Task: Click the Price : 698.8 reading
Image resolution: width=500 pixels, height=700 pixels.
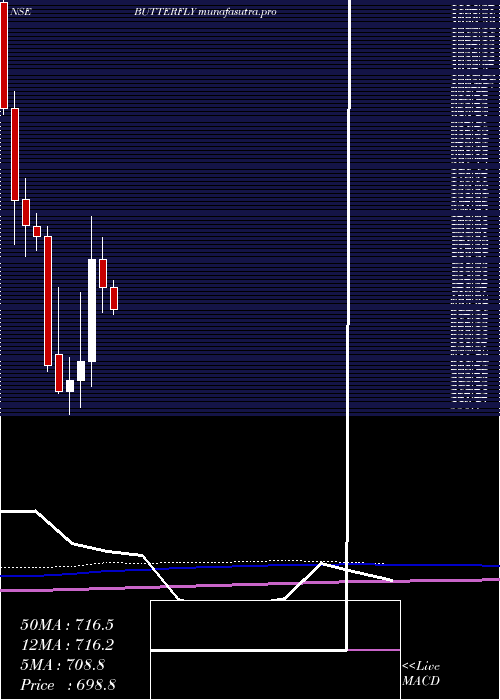Action: pyautogui.click(x=68, y=685)
